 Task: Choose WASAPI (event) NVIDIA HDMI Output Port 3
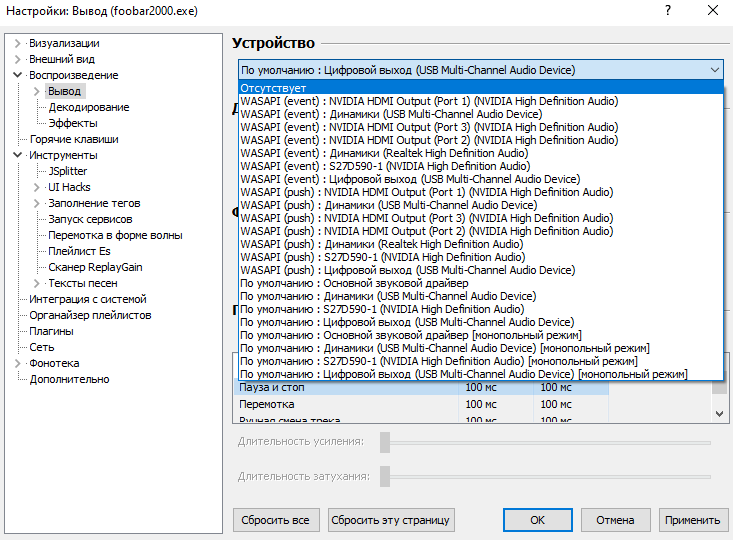point(428,127)
